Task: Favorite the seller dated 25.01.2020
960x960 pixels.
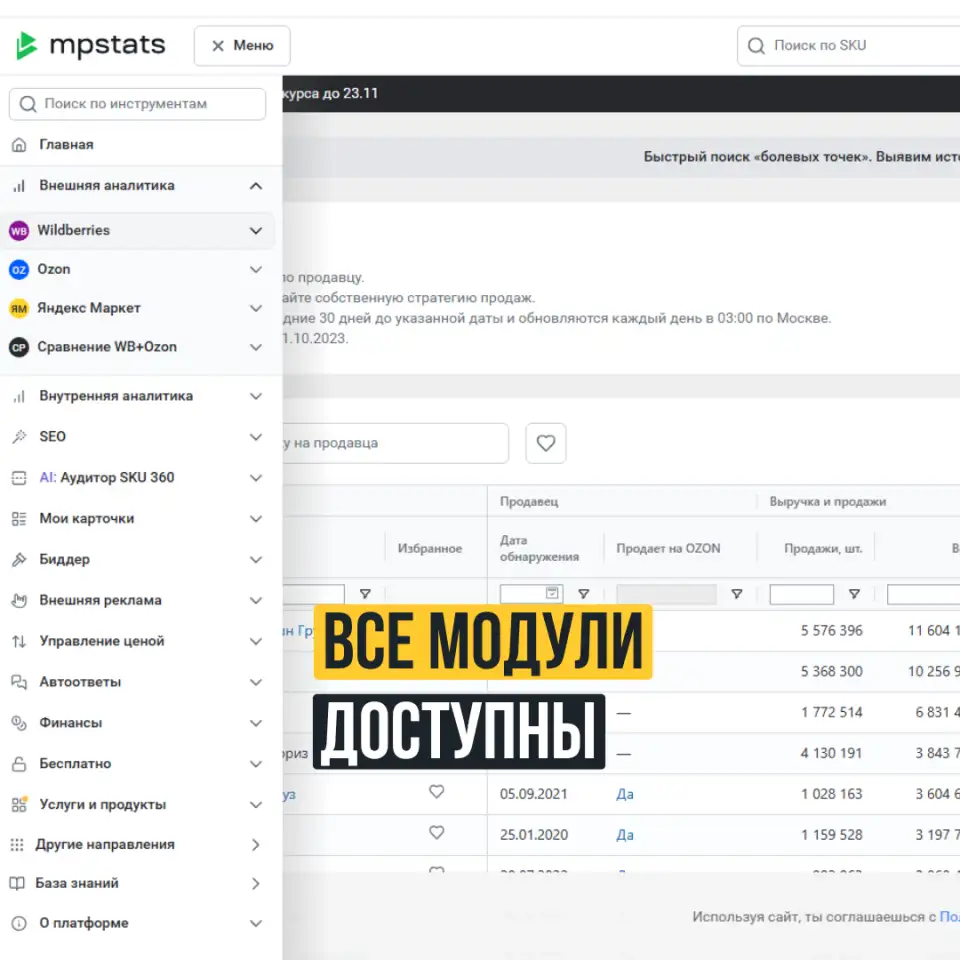Action: 437,833
